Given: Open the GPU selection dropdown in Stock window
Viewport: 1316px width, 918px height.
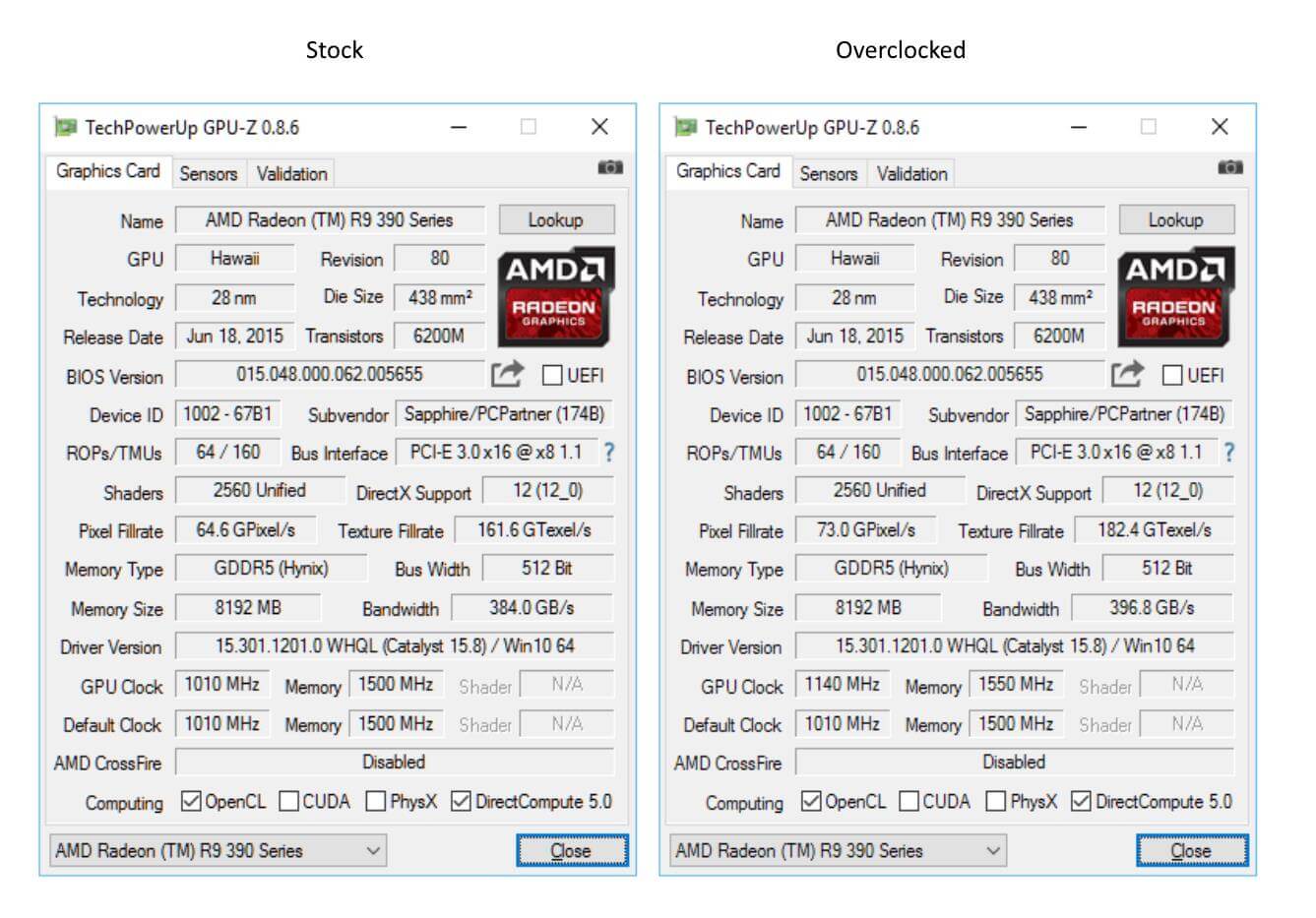Looking at the screenshot, I should 218,850.
